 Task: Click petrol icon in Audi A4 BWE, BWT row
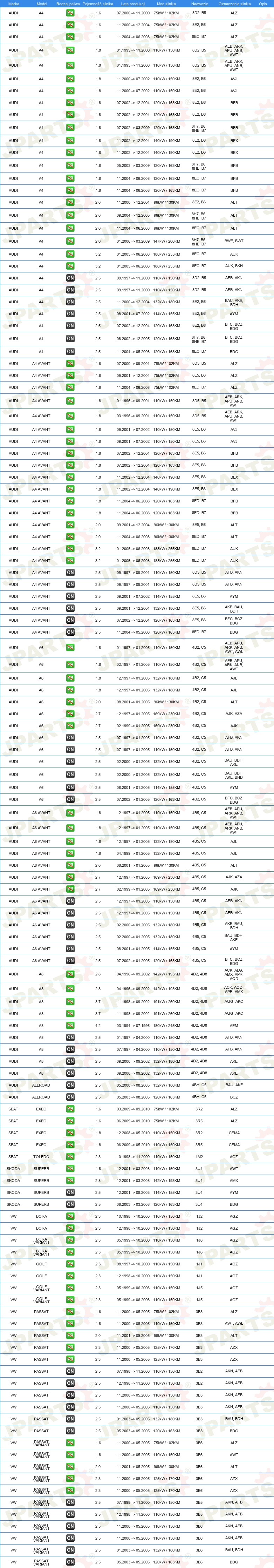[70, 241]
